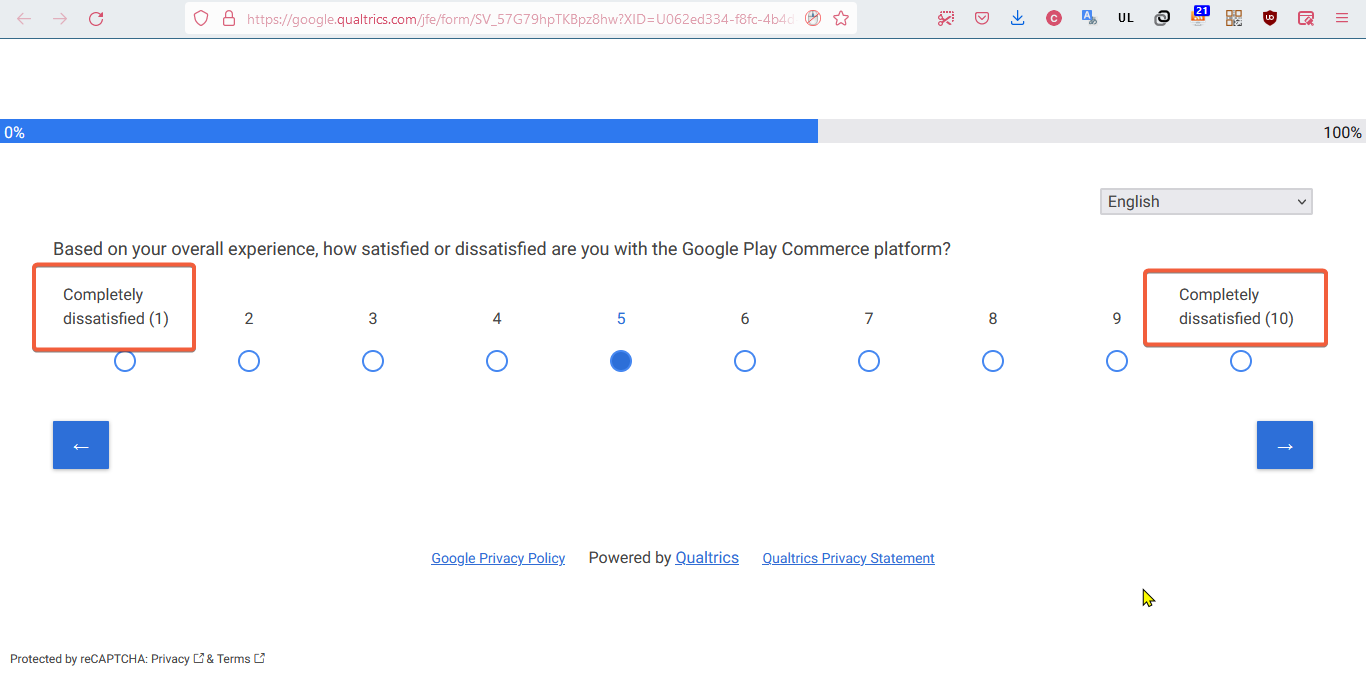Select rating 1 radio button
This screenshot has height=677, width=1366.
click(x=125, y=361)
